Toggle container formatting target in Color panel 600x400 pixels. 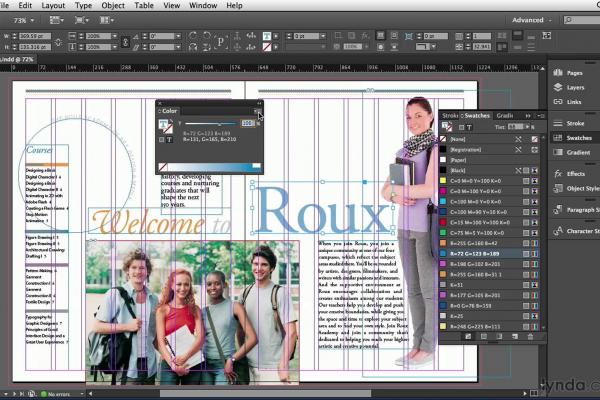click(x=161, y=140)
